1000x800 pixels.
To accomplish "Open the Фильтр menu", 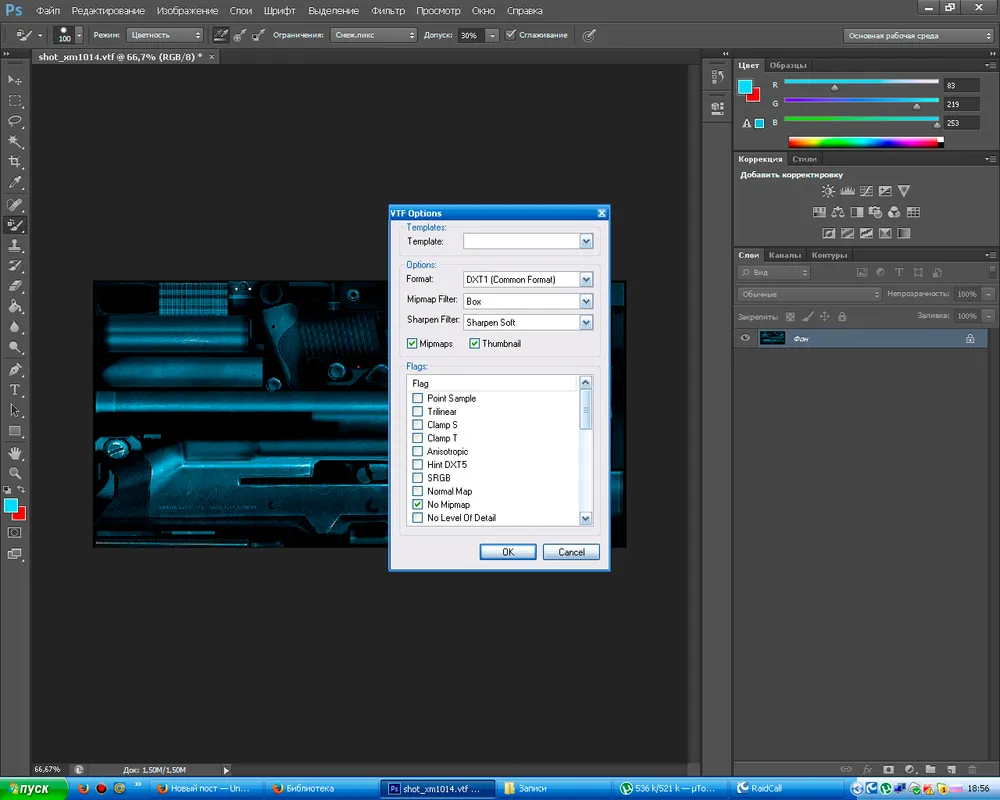I will tap(389, 11).
